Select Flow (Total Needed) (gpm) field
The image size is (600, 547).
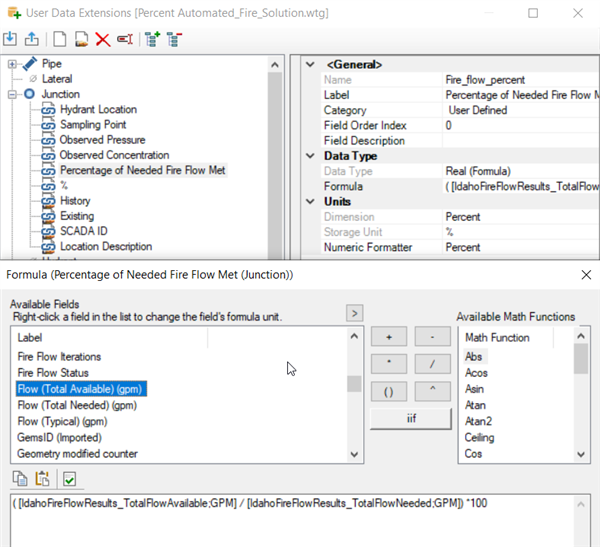77,406
